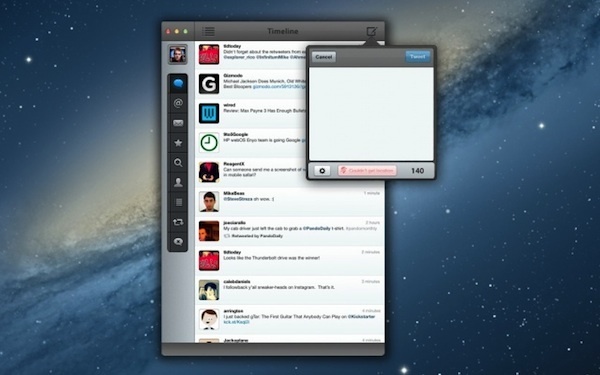Select the "HP webOS Enyo team" tweet text

[265, 140]
